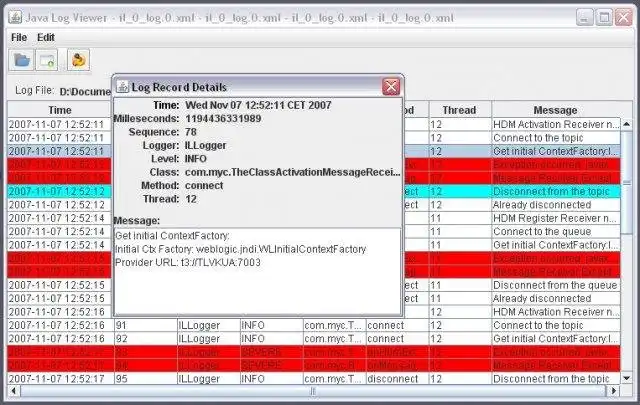Click the horizontal scrollbar thumb

click(313, 391)
